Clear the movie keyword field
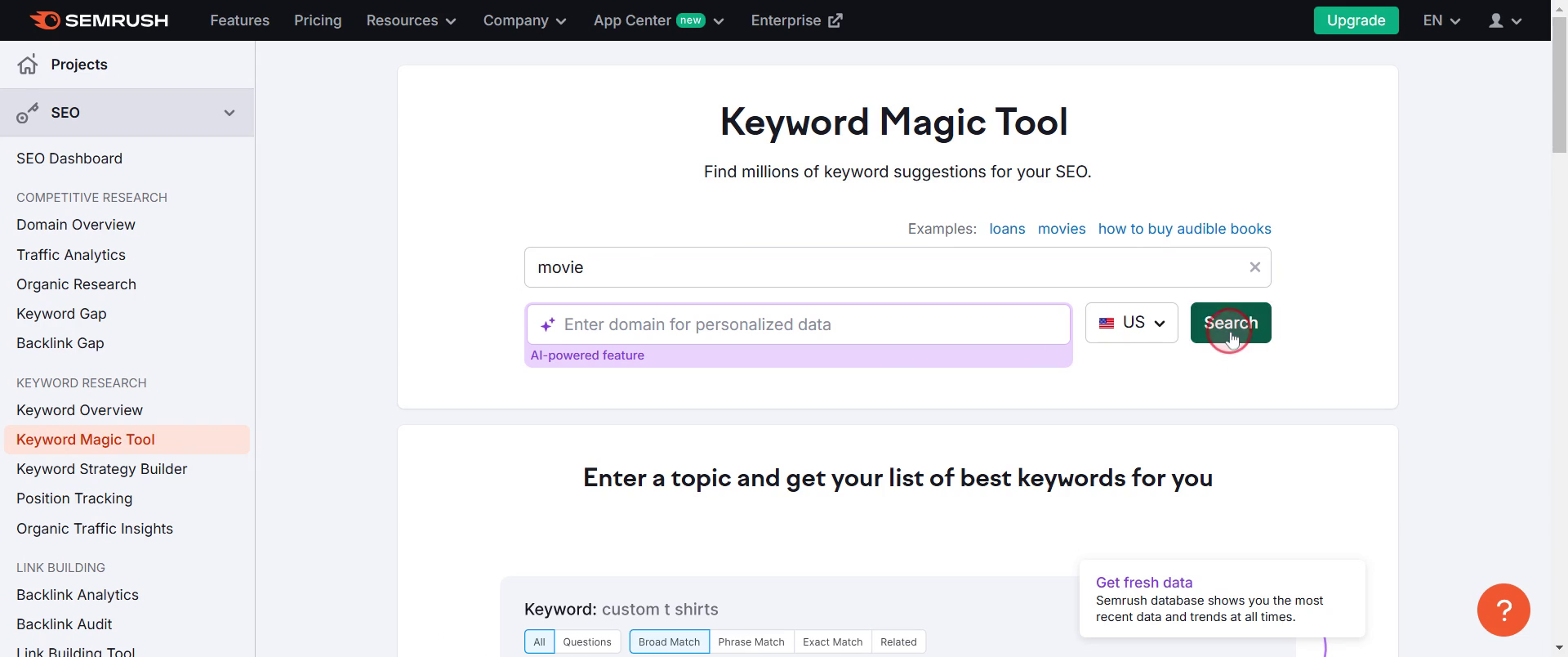1568x657 pixels. coord(1255,267)
